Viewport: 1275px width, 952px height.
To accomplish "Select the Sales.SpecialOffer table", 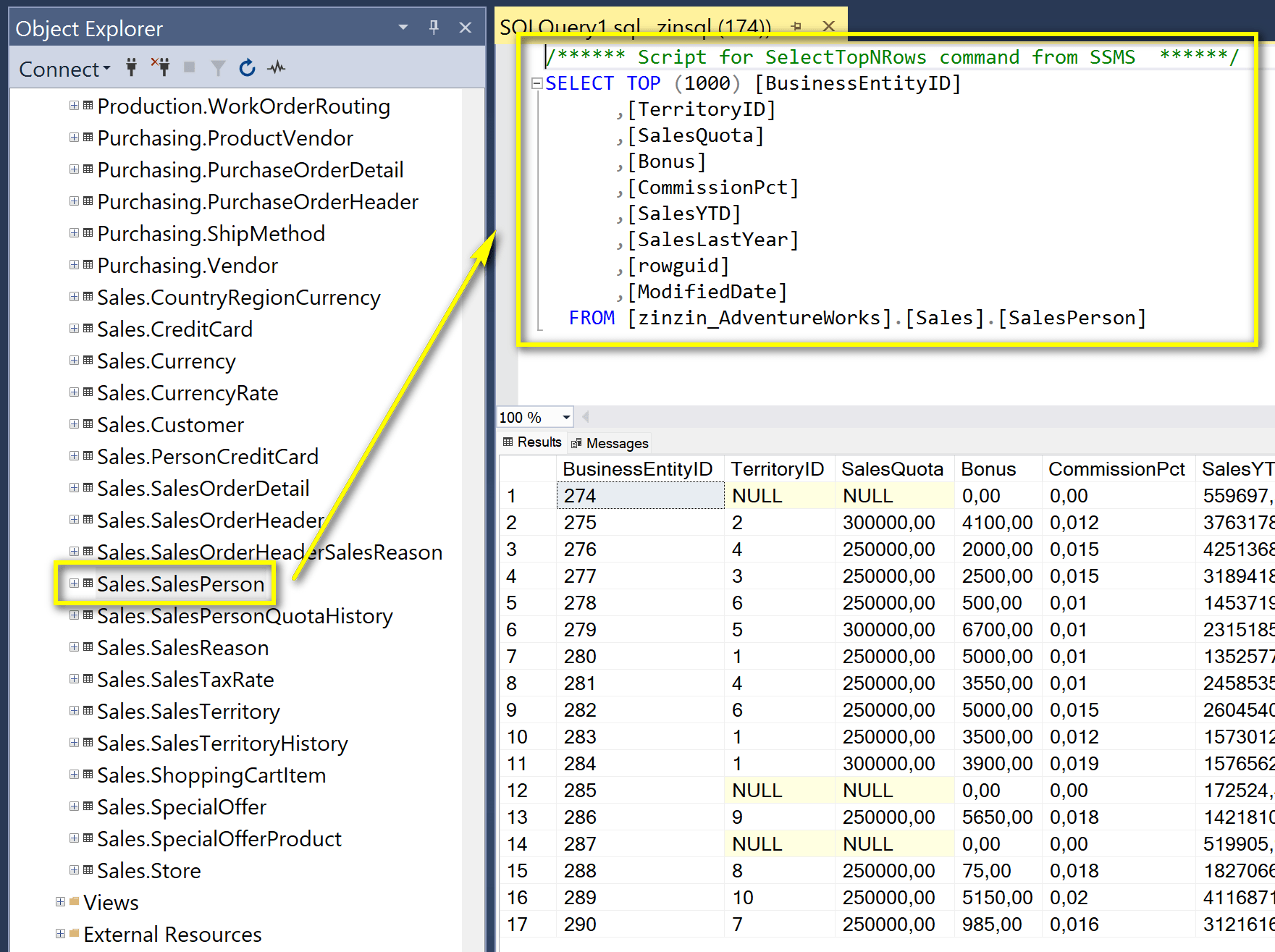I will click(182, 807).
